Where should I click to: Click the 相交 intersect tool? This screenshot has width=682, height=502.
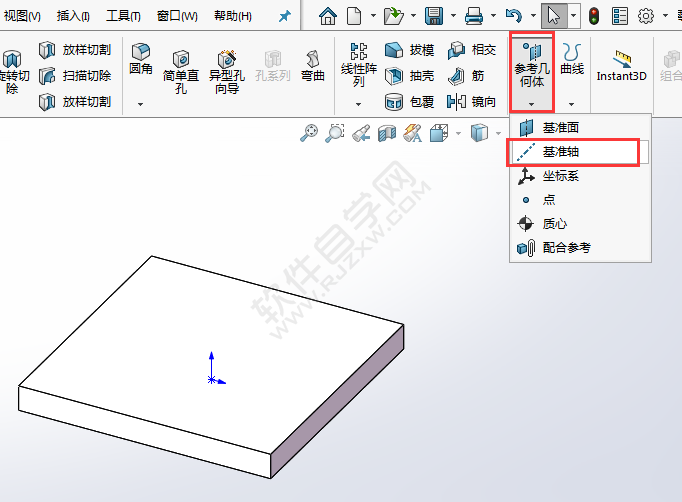[472, 50]
